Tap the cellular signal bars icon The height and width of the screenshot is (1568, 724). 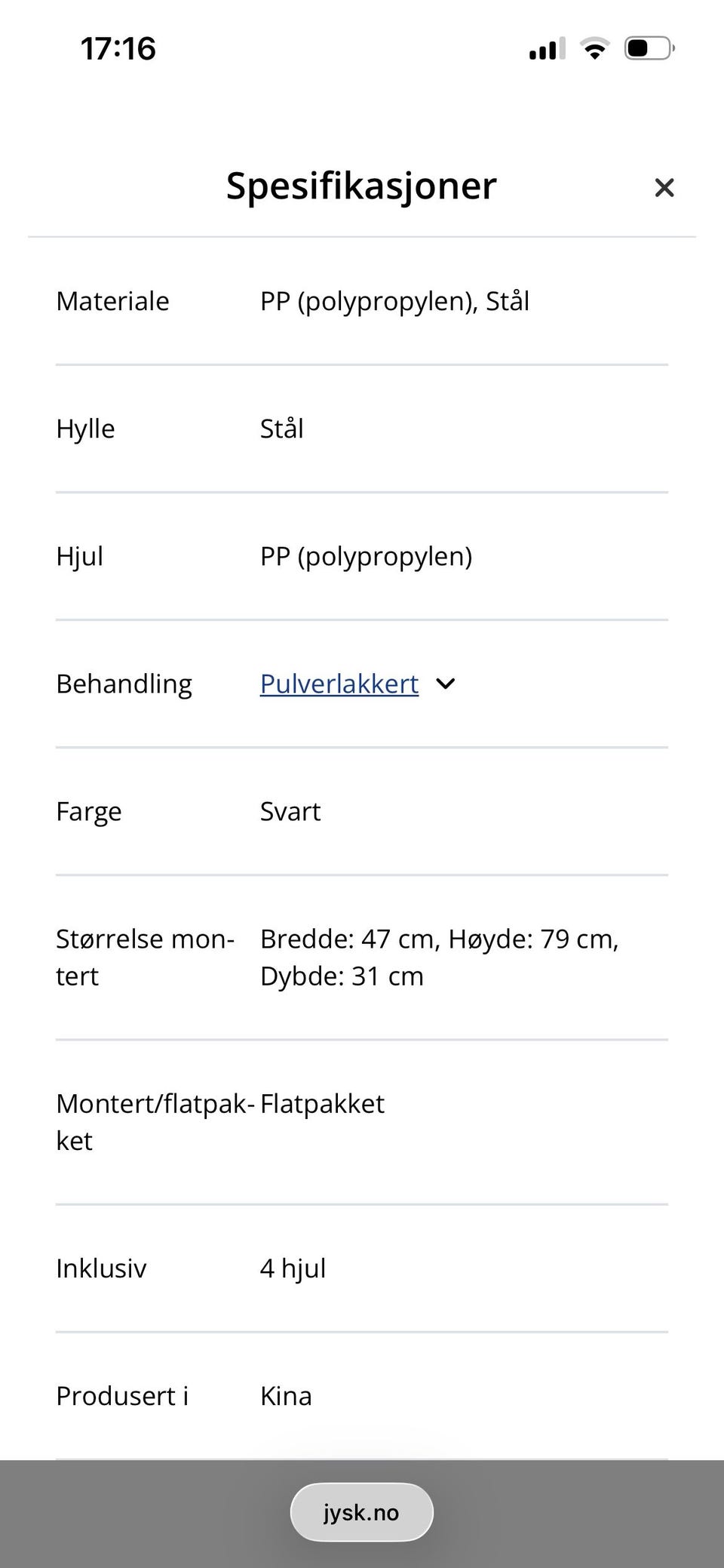click(x=547, y=49)
